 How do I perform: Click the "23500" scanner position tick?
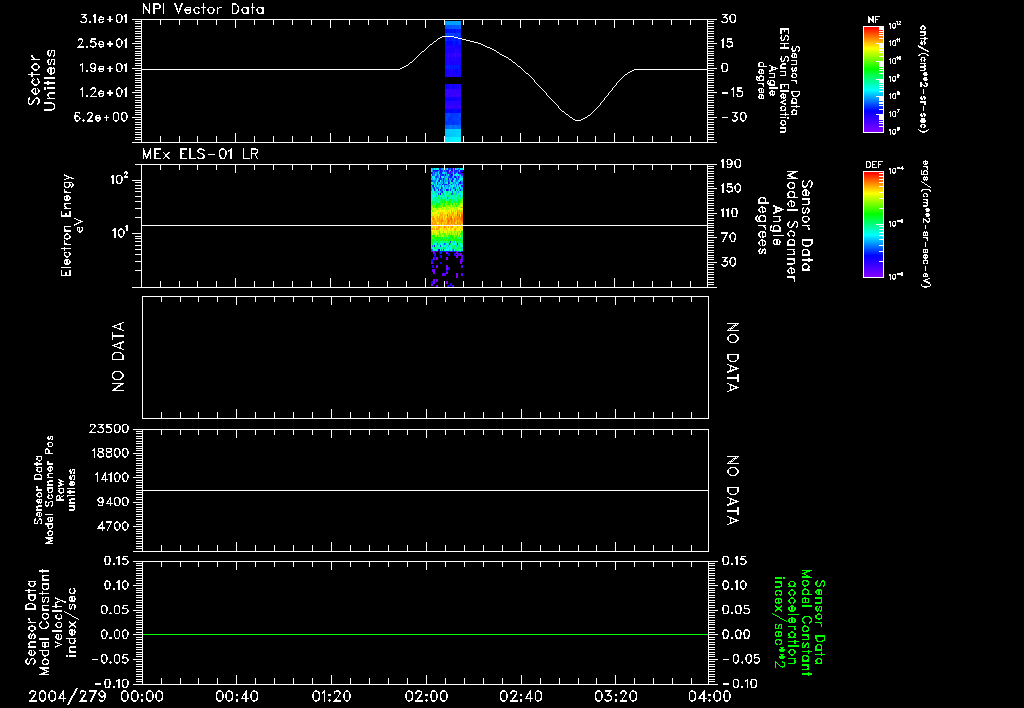109,428
